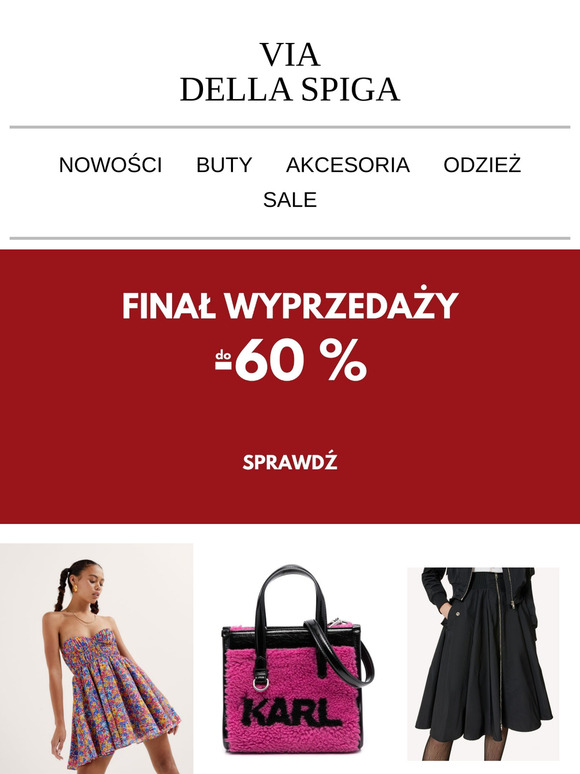Click the KARL lettering on the bag
Viewport: 580px width, 774px height.
pyautogui.click(x=292, y=713)
